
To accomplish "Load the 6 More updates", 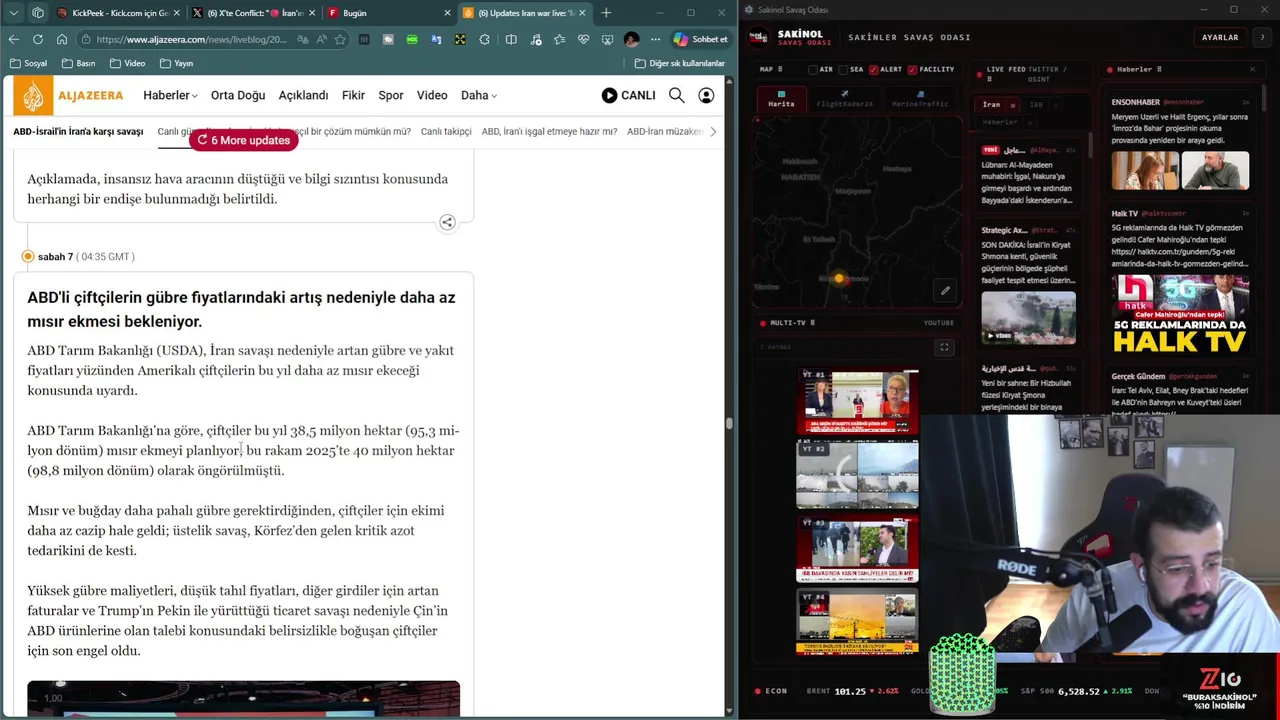I will (x=243, y=140).
